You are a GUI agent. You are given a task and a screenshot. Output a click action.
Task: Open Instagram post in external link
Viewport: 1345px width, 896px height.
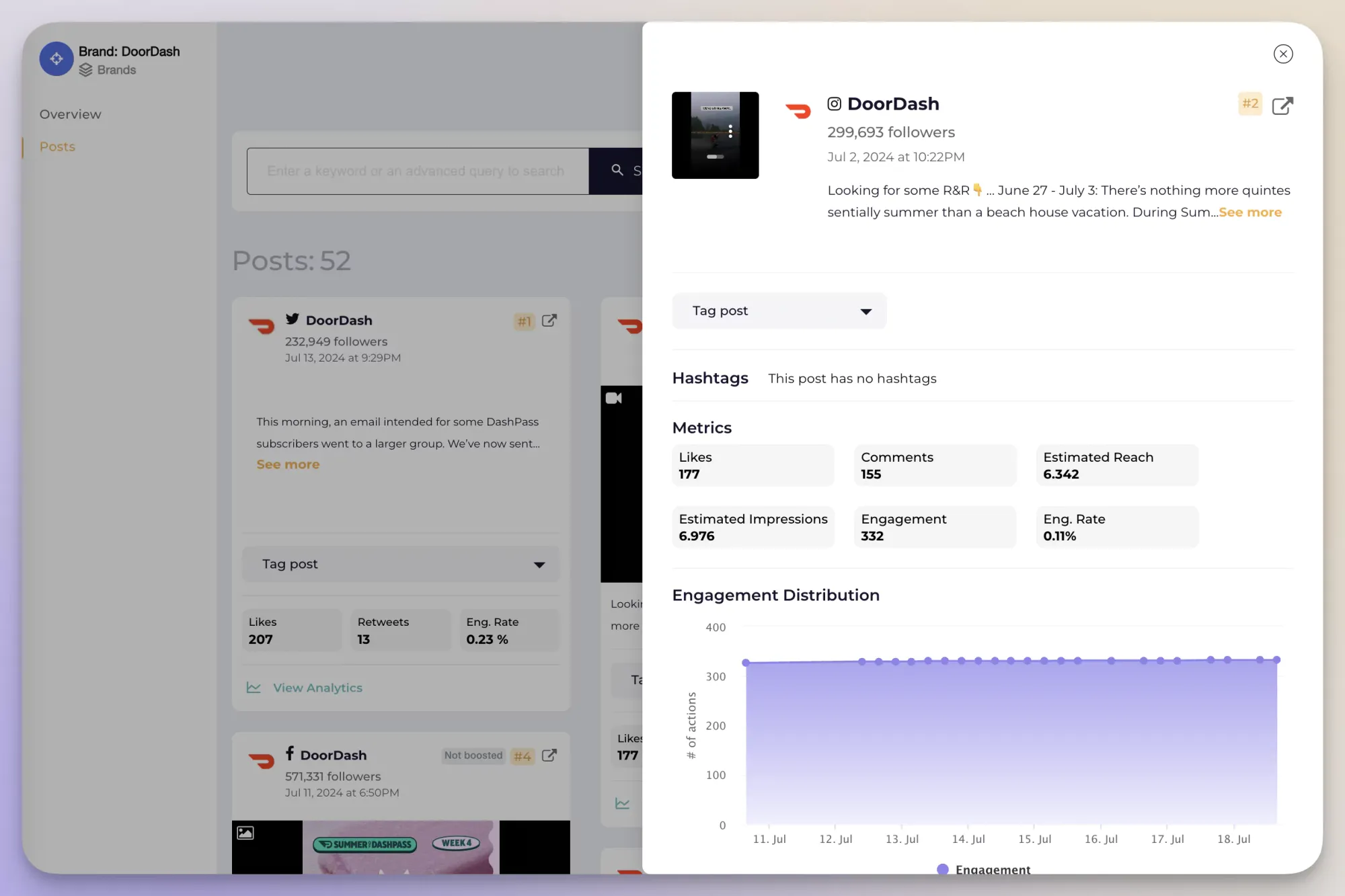point(1282,106)
